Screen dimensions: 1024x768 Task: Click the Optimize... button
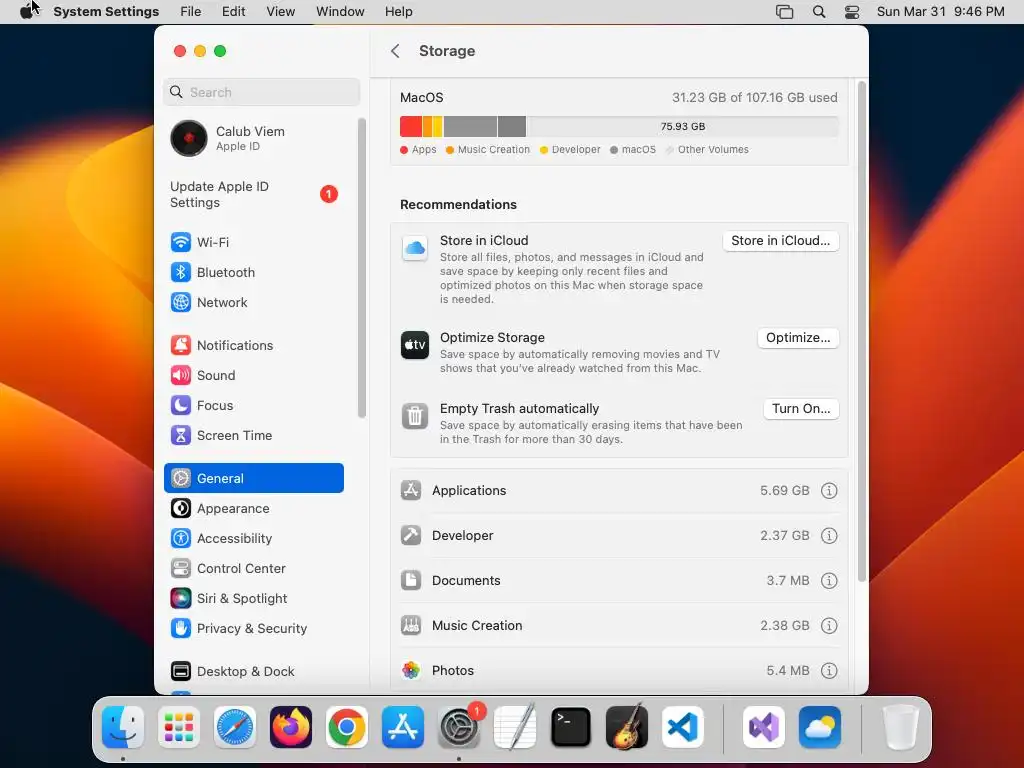click(798, 338)
